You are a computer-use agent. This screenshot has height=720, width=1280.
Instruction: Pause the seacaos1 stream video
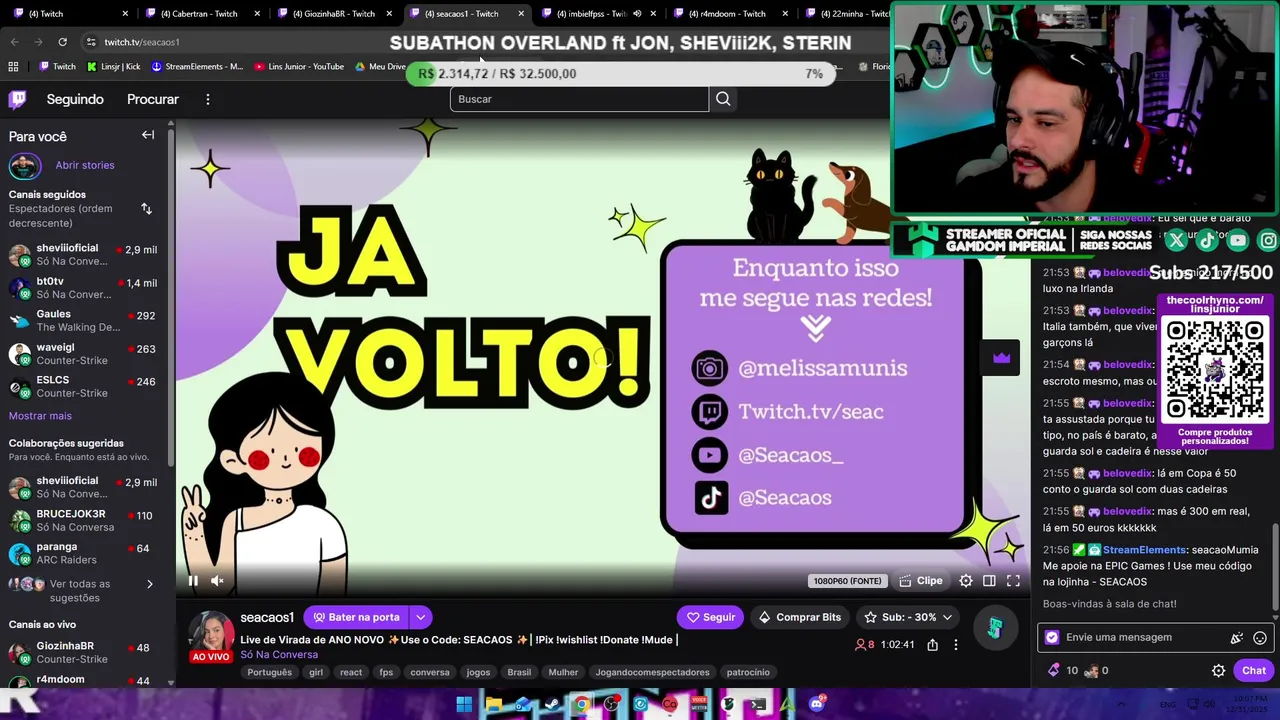[193, 580]
